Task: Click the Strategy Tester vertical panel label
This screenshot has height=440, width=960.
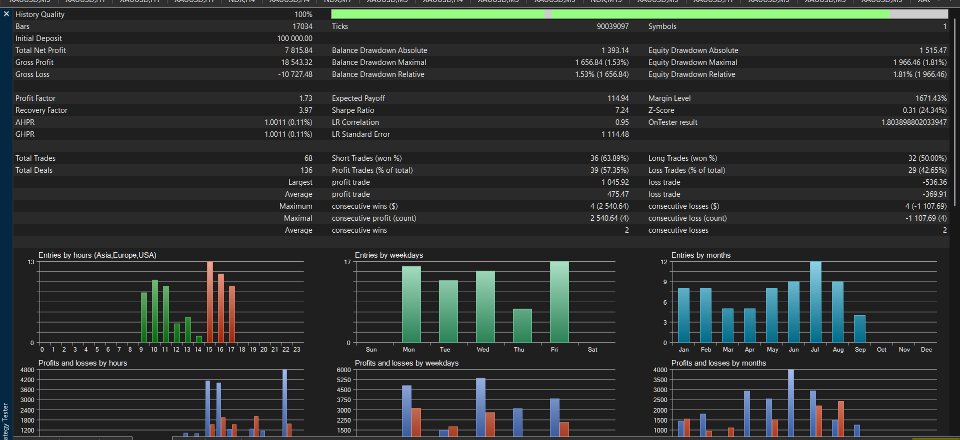Action: 6,419
